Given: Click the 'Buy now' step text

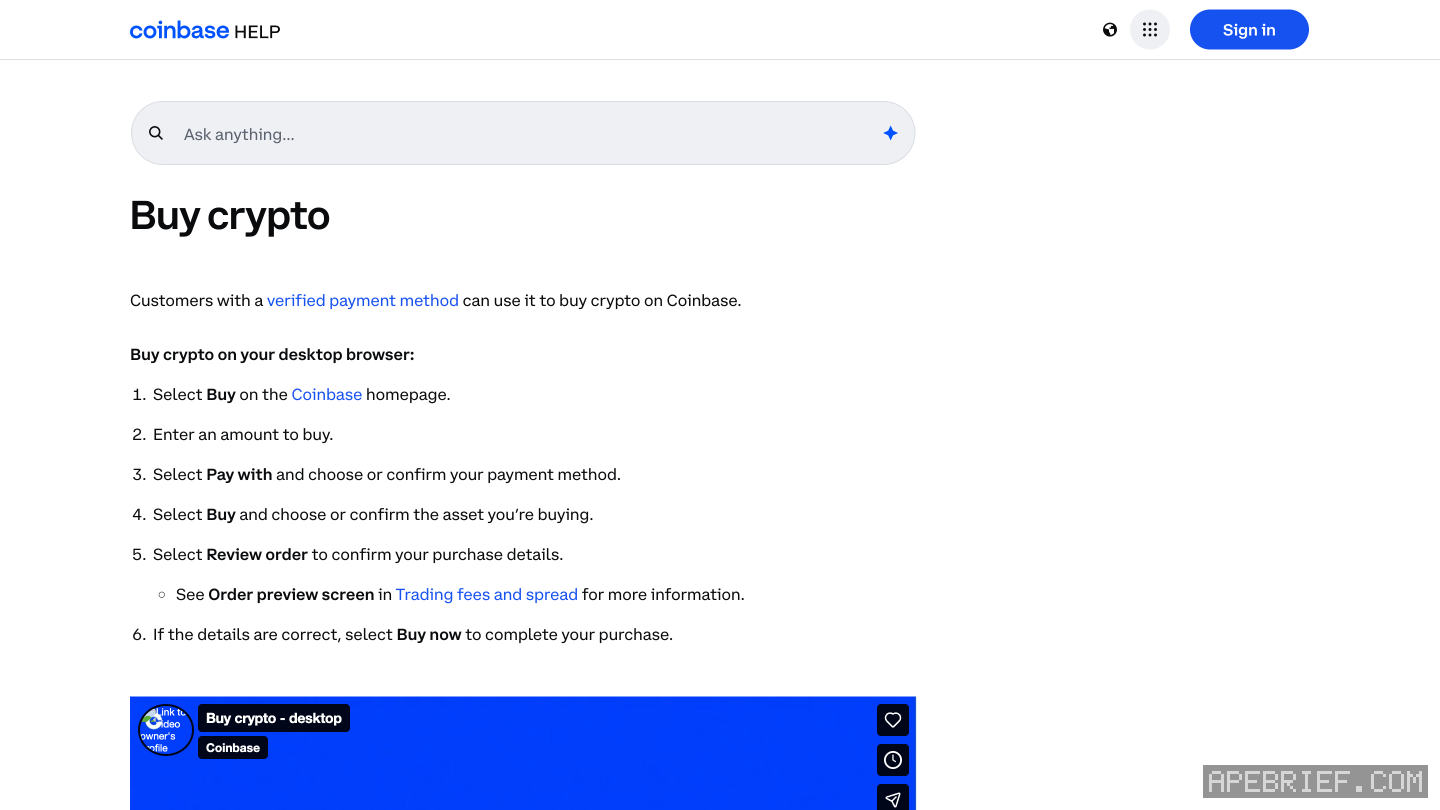Looking at the screenshot, I should click(x=429, y=634).
